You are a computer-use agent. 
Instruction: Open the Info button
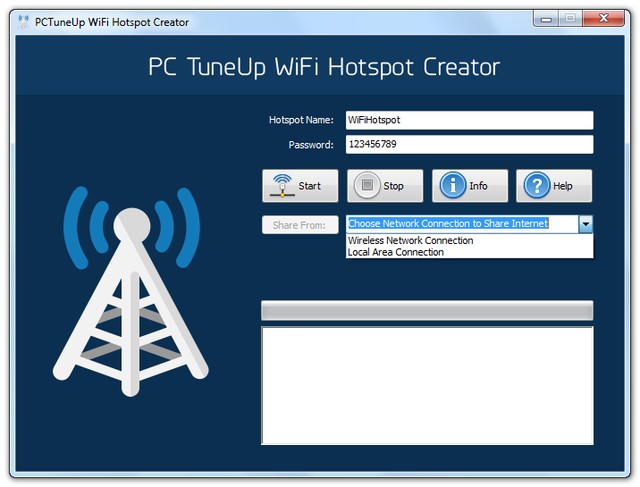[470, 186]
